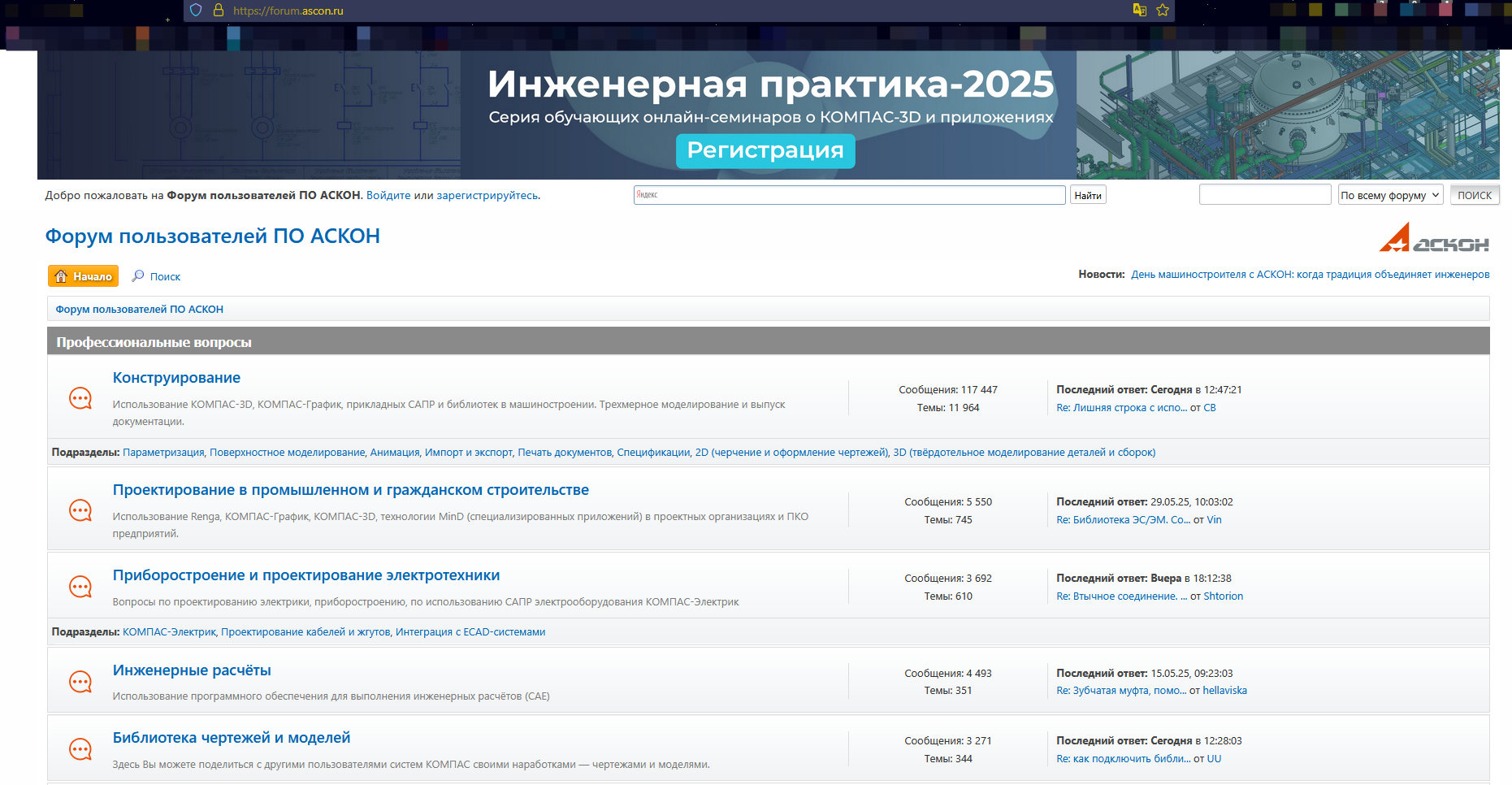Open the День машиностроителя news link

pyautogui.click(x=1310, y=275)
